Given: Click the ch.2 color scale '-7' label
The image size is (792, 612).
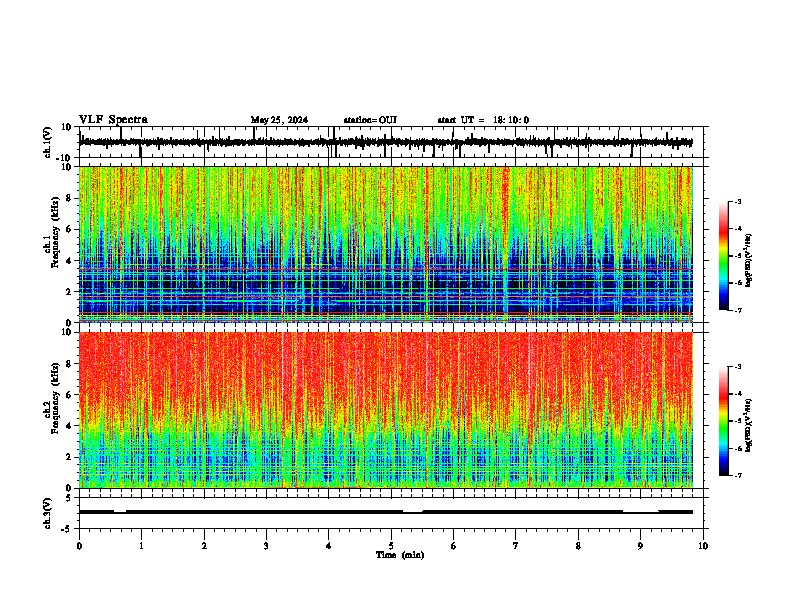Looking at the screenshot, I should (x=737, y=475).
